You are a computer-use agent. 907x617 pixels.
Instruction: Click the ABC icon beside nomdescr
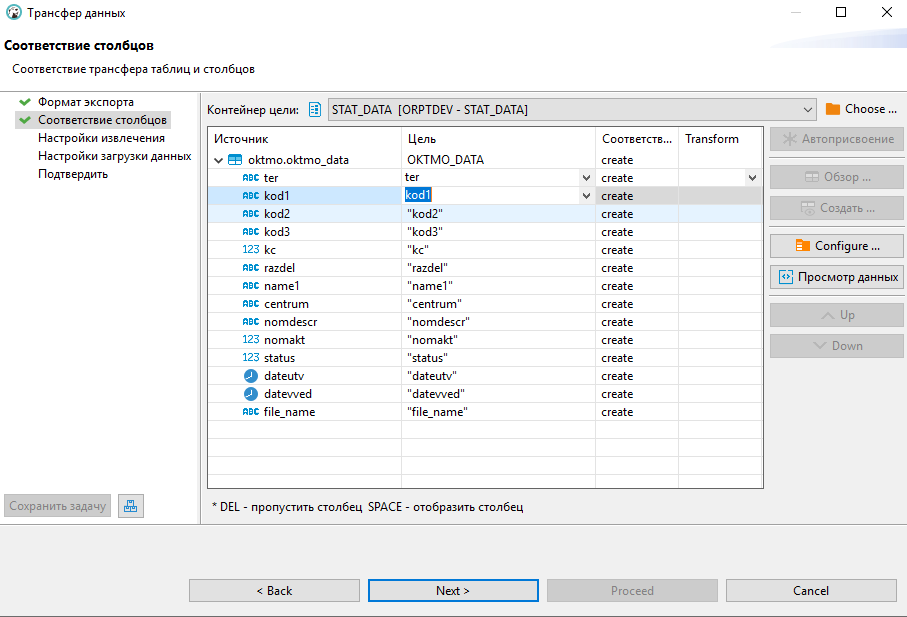click(x=250, y=322)
